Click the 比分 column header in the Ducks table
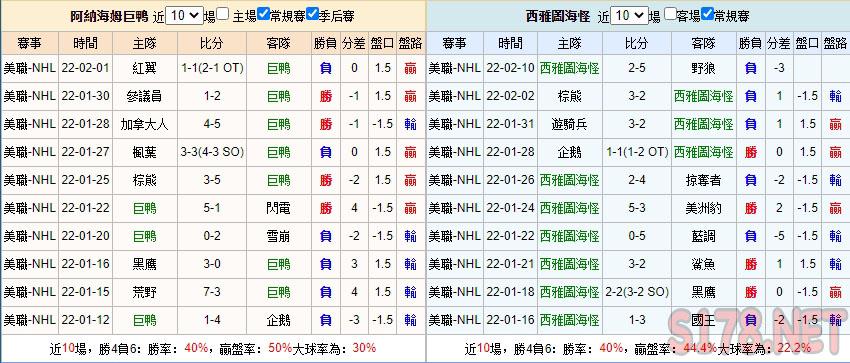 pyautogui.click(x=212, y=43)
